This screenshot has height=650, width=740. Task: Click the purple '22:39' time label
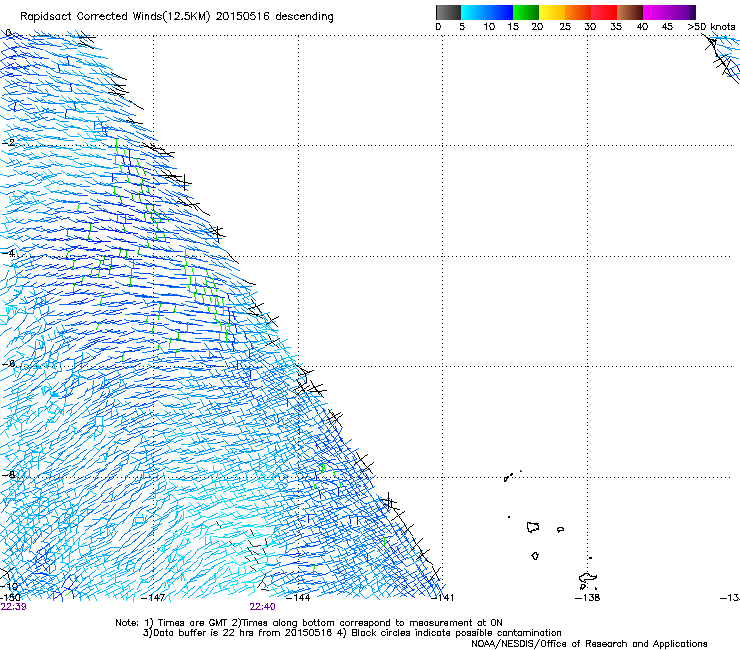point(13,607)
